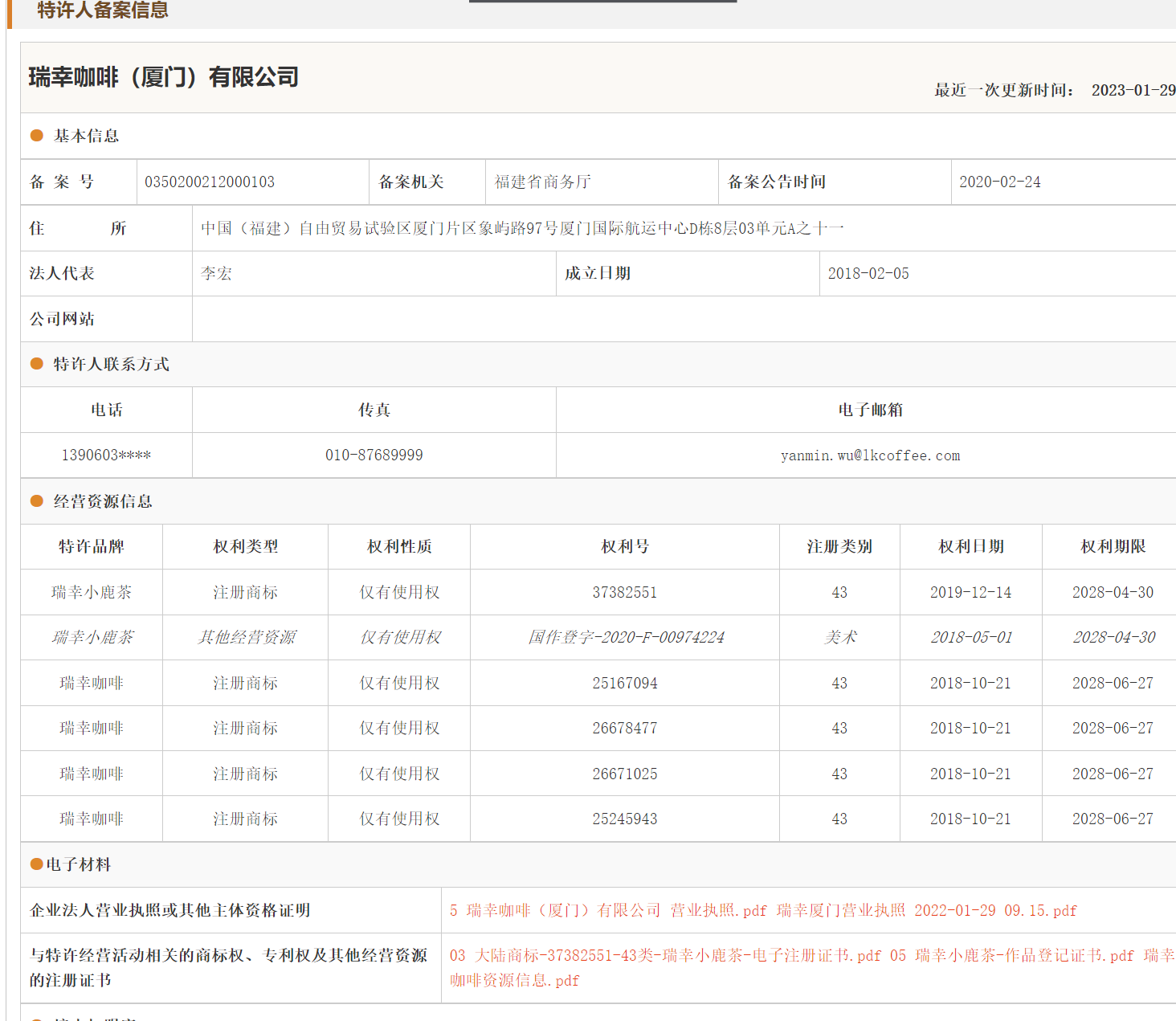
Task: Click the 权利号 column header
Action: (625, 546)
